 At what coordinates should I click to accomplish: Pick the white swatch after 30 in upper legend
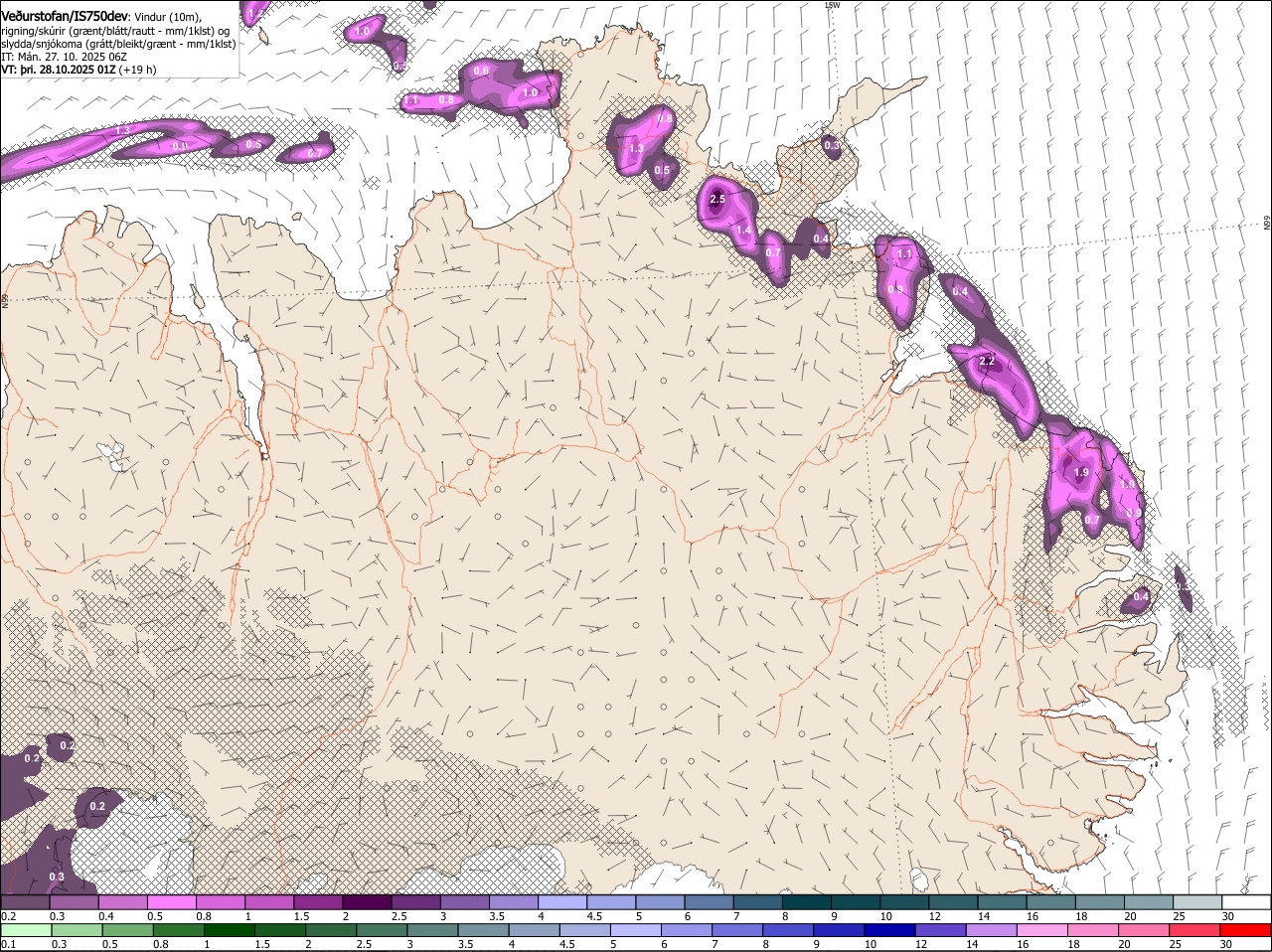tap(1247, 901)
